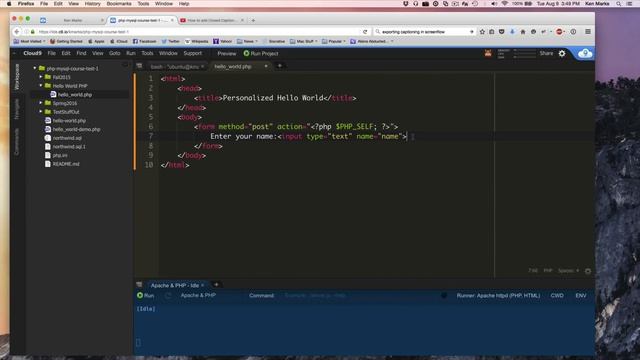Image resolution: width=640 pixels, height=360 pixels.
Task: Open the Cloud9 Support menu
Action: [193, 53]
